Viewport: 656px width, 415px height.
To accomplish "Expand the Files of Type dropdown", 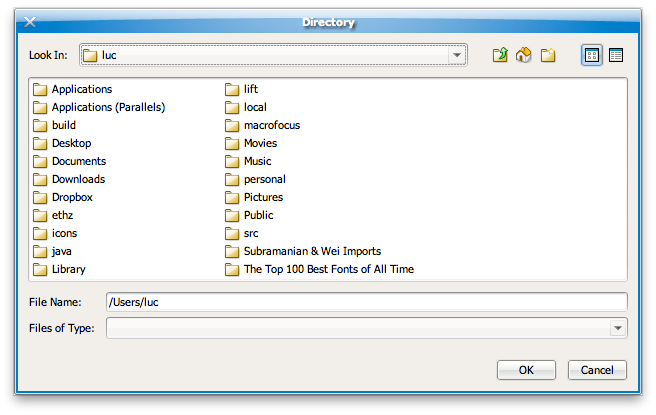I will point(617,328).
